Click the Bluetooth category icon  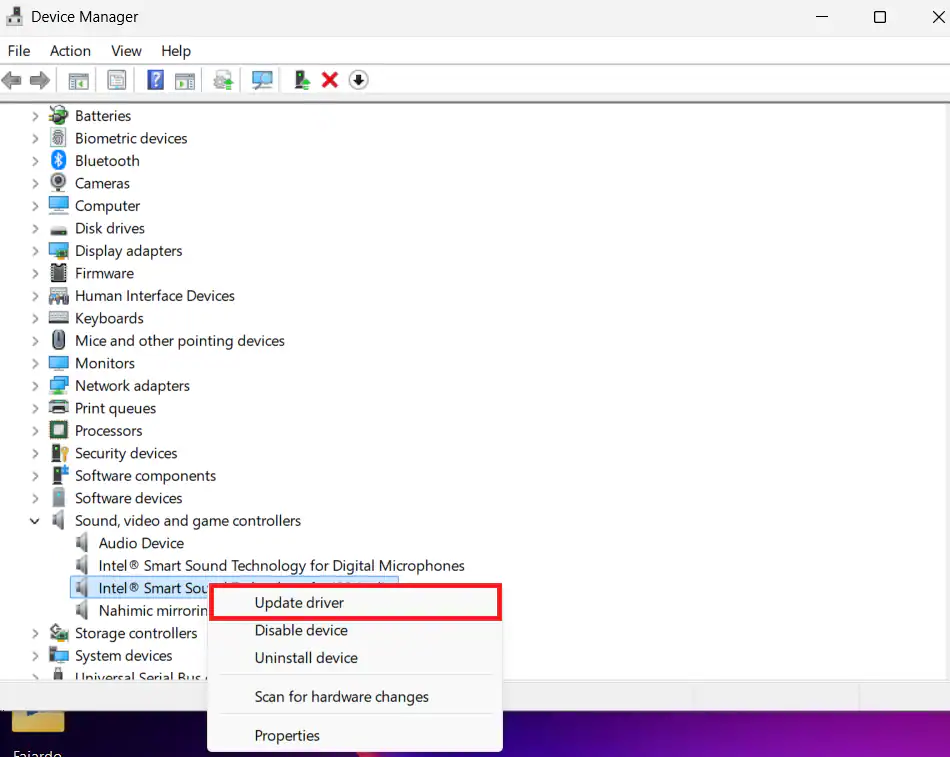58,161
